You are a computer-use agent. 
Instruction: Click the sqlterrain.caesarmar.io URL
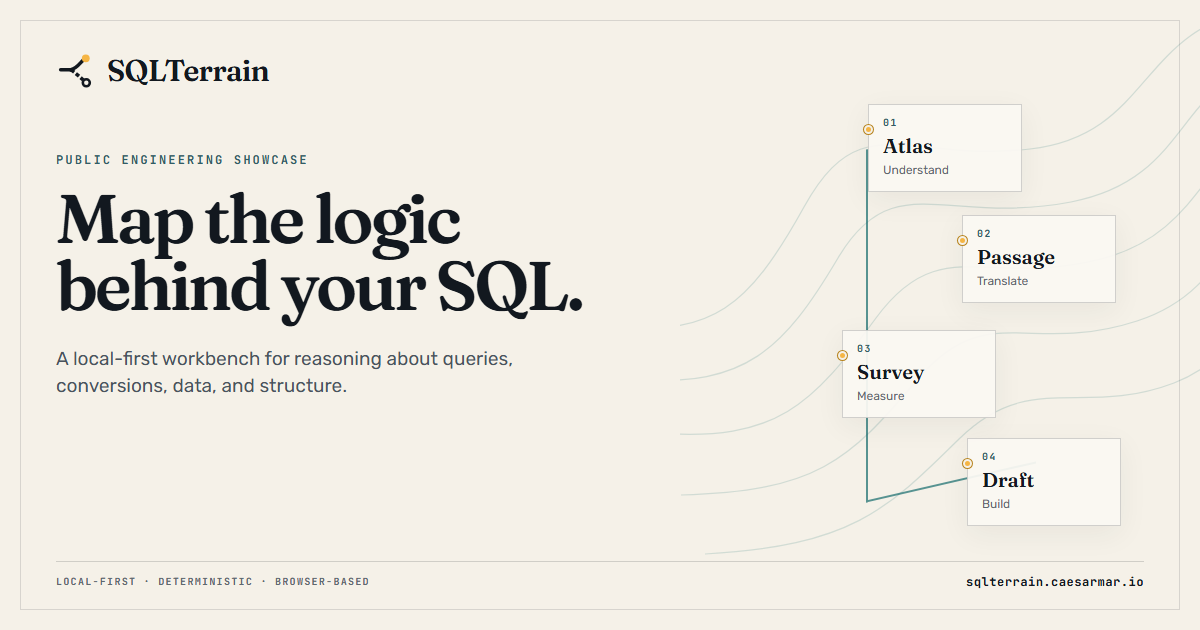(x=1055, y=581)
